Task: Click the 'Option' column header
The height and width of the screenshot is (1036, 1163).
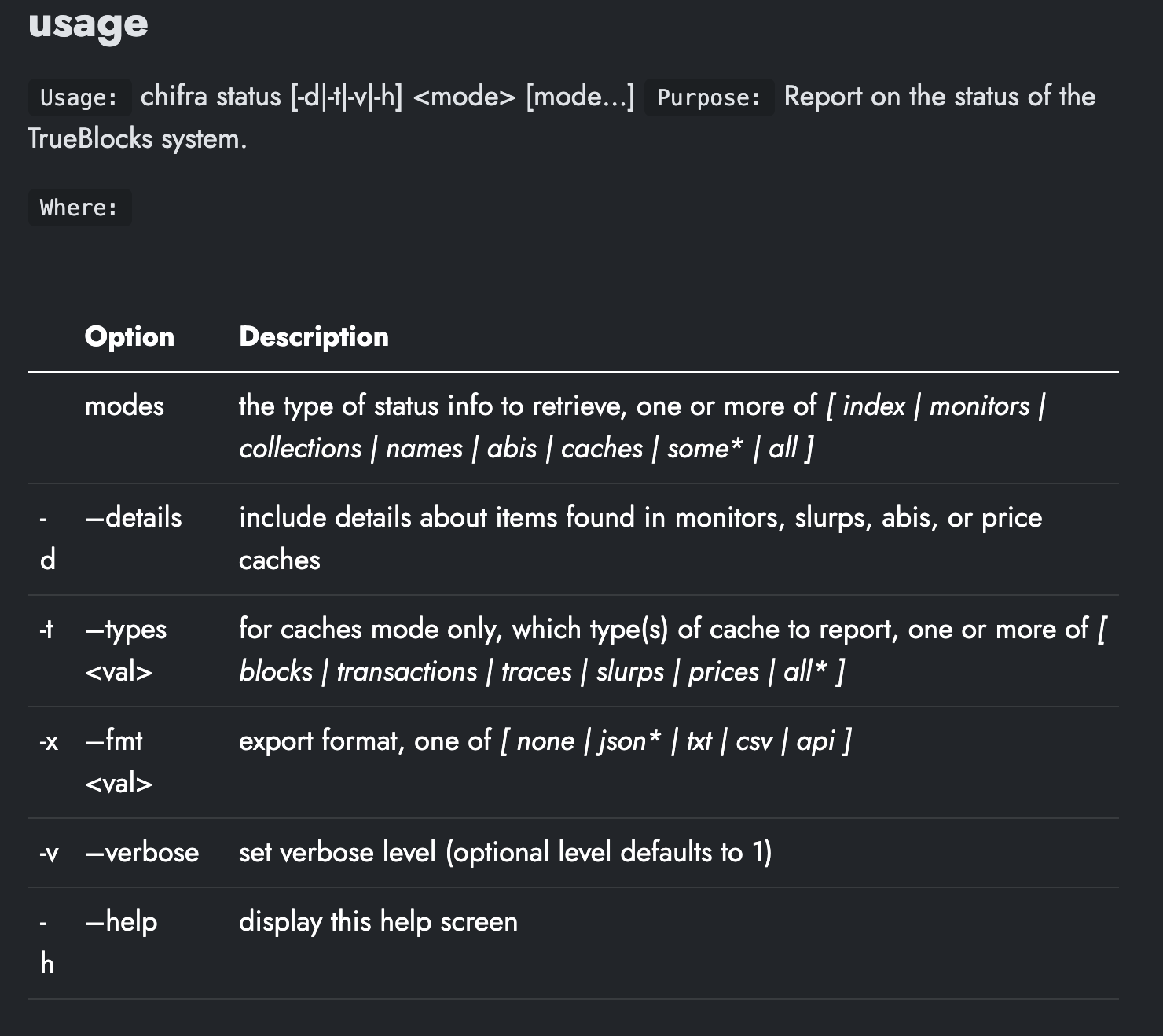Action: point(129,336)
